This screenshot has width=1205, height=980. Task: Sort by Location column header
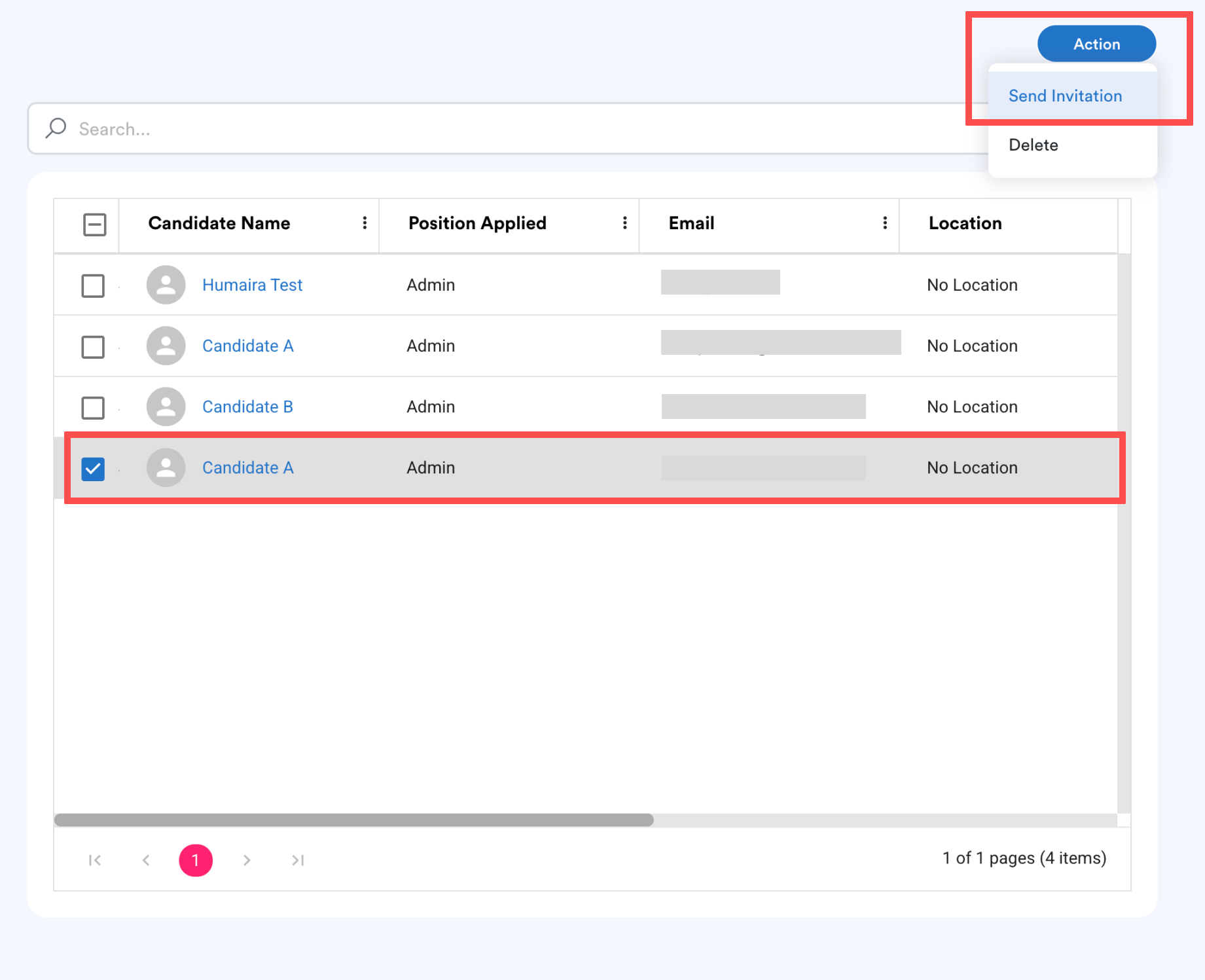click(965, 223)
